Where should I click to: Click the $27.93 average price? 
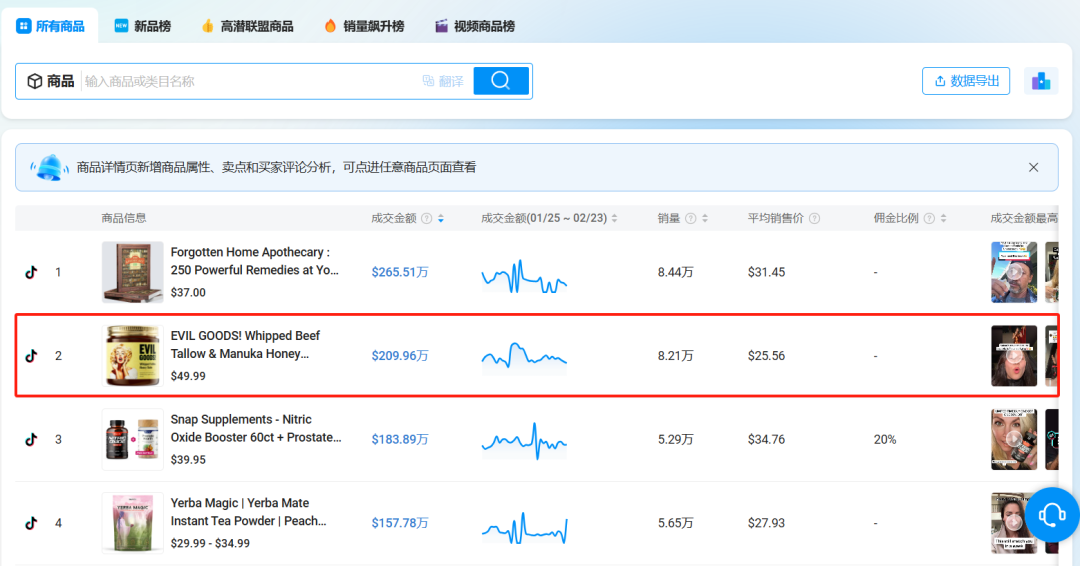(x=766, y=523)
